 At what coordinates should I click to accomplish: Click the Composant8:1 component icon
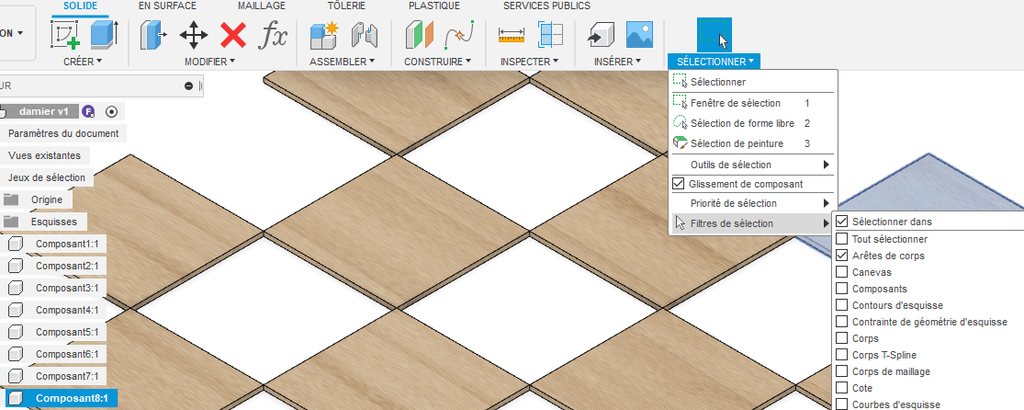(16, 398)
